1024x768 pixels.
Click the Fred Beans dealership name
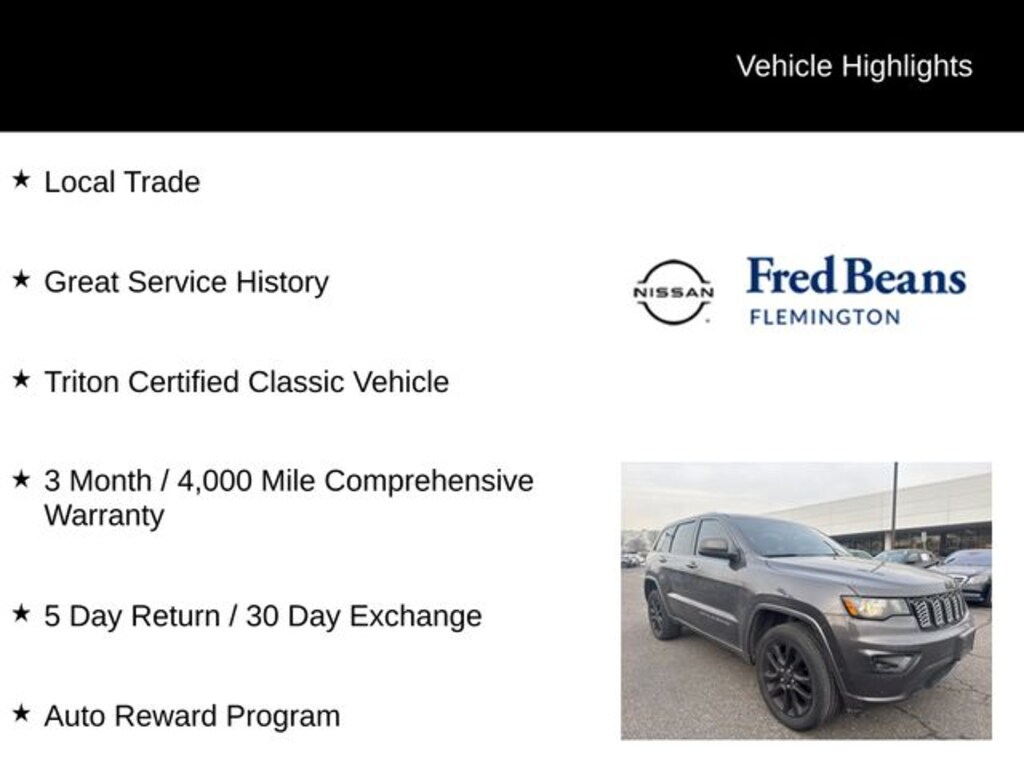coord(856,277)
